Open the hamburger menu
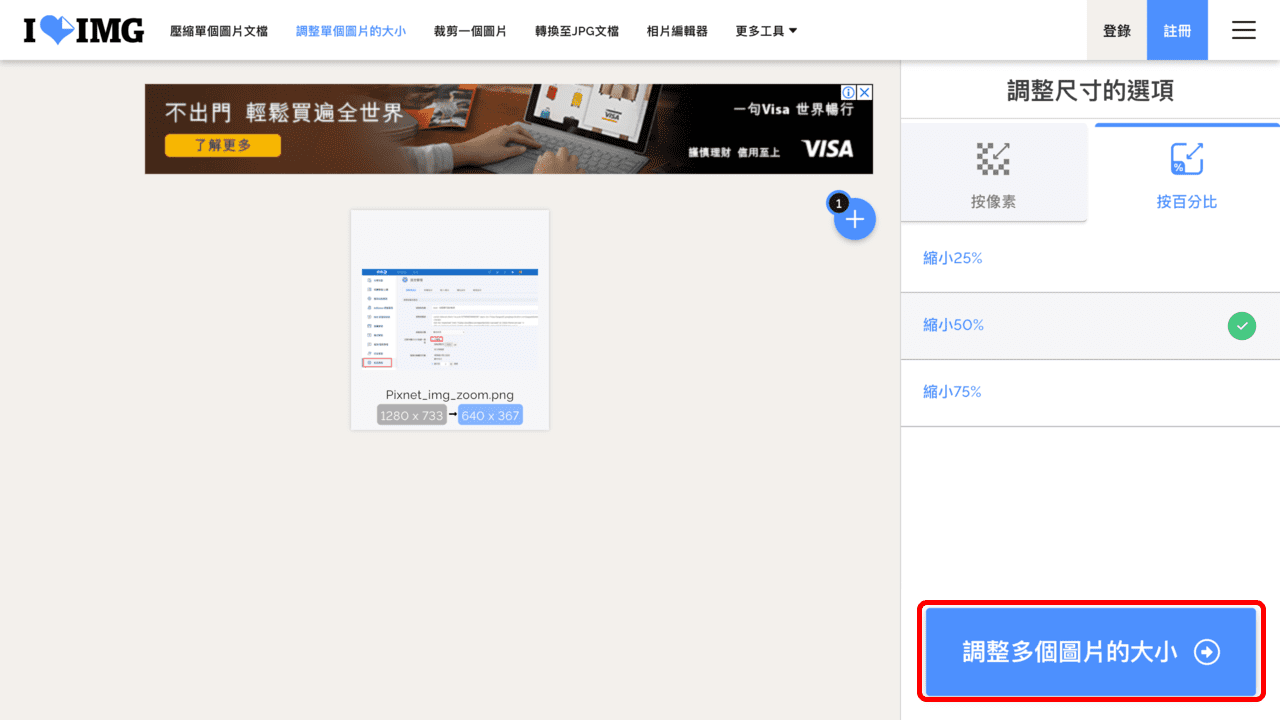 pos(1243,30)
